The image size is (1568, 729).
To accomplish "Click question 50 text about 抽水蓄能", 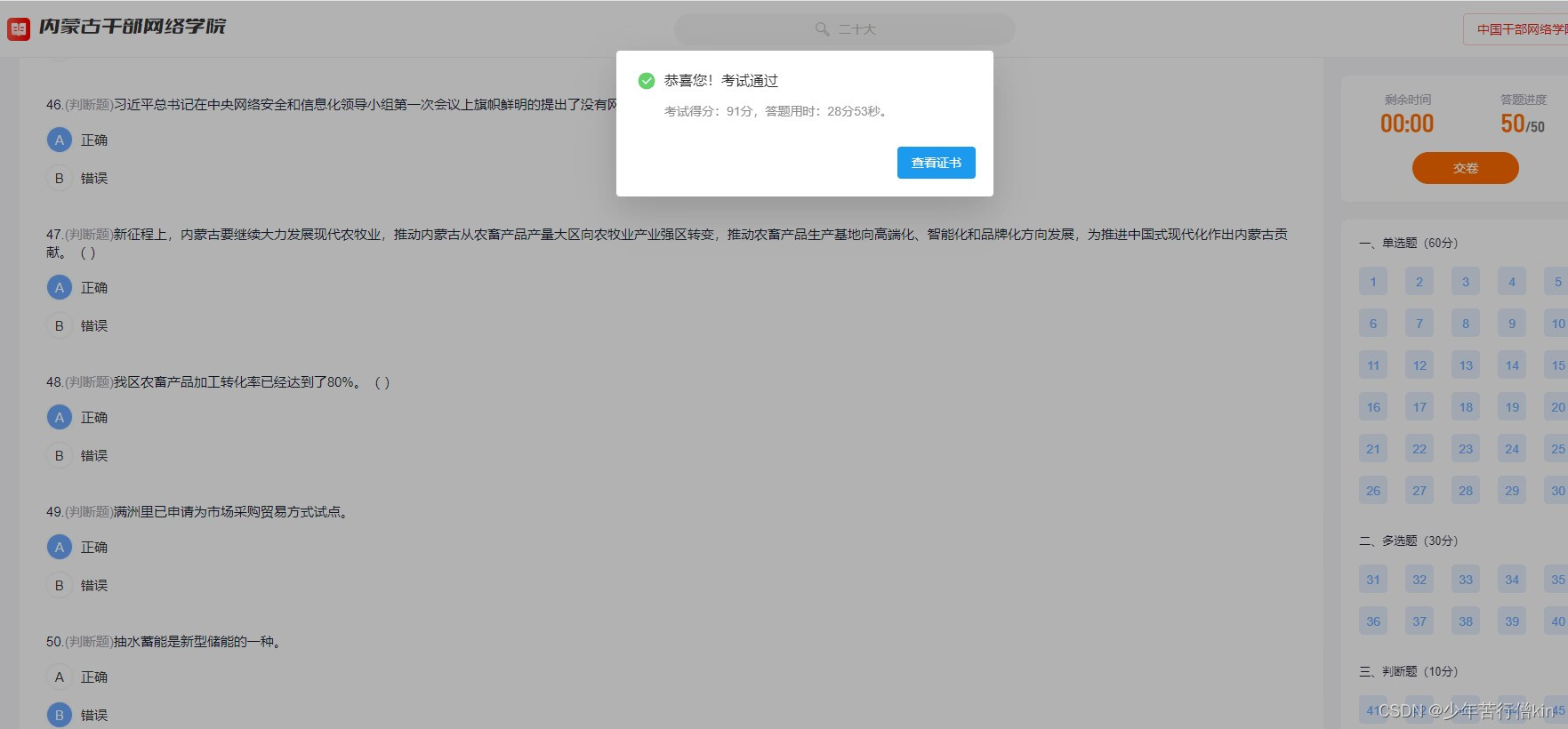I will [x=165, y=642].
